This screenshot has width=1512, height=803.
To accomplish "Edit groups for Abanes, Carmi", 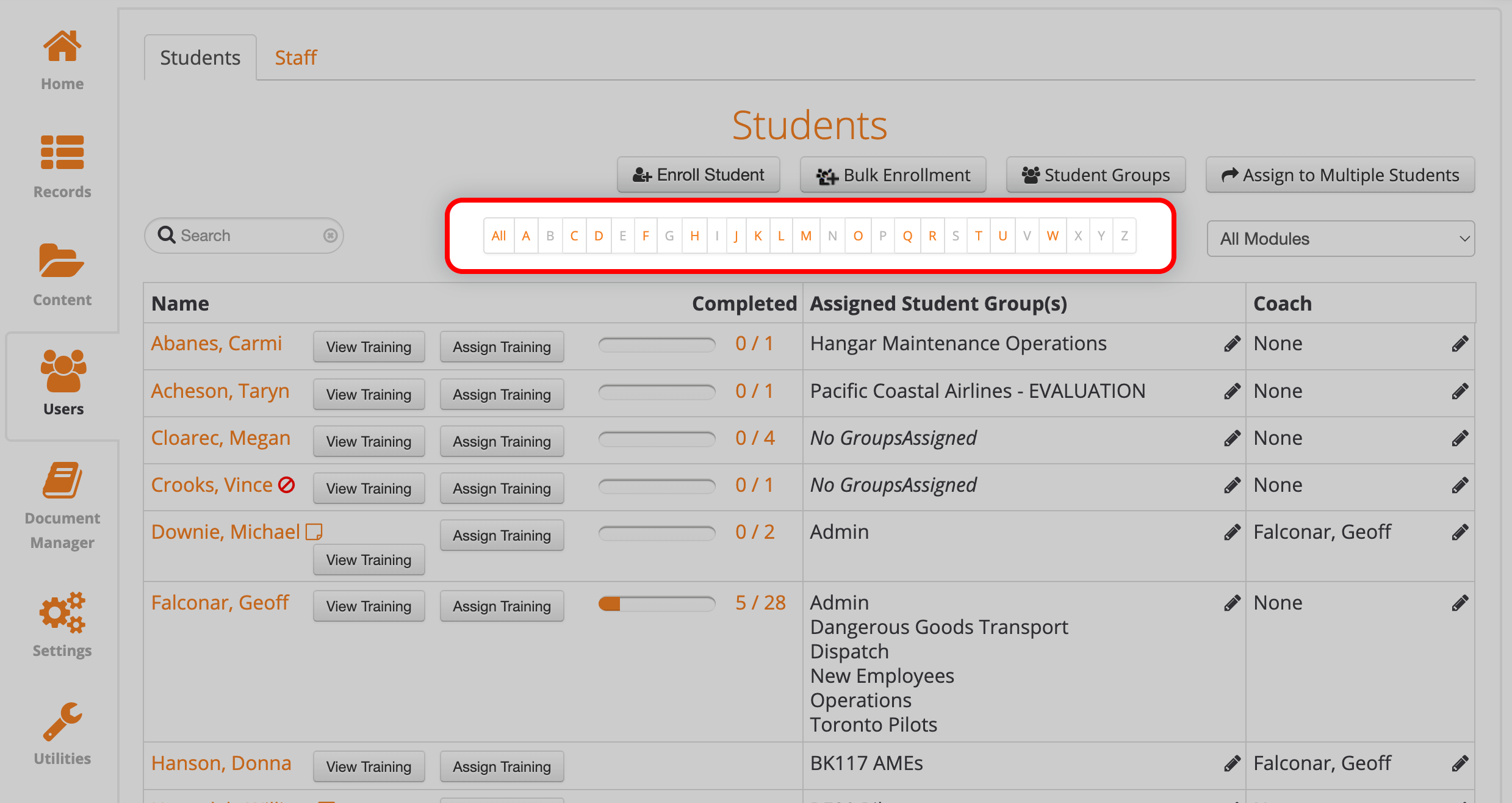I will [1232, 344].
